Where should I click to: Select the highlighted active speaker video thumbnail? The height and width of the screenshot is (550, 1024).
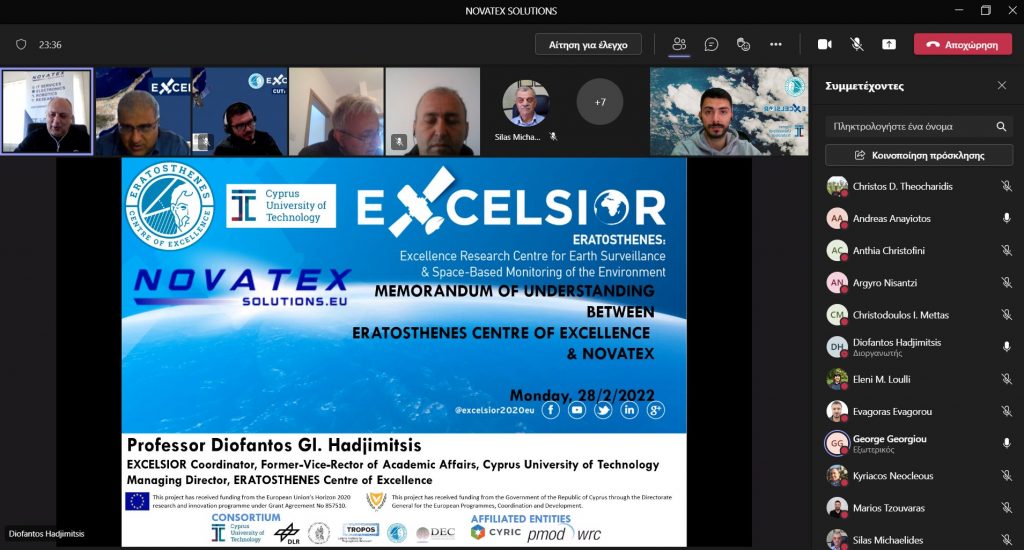click(46, 112)
